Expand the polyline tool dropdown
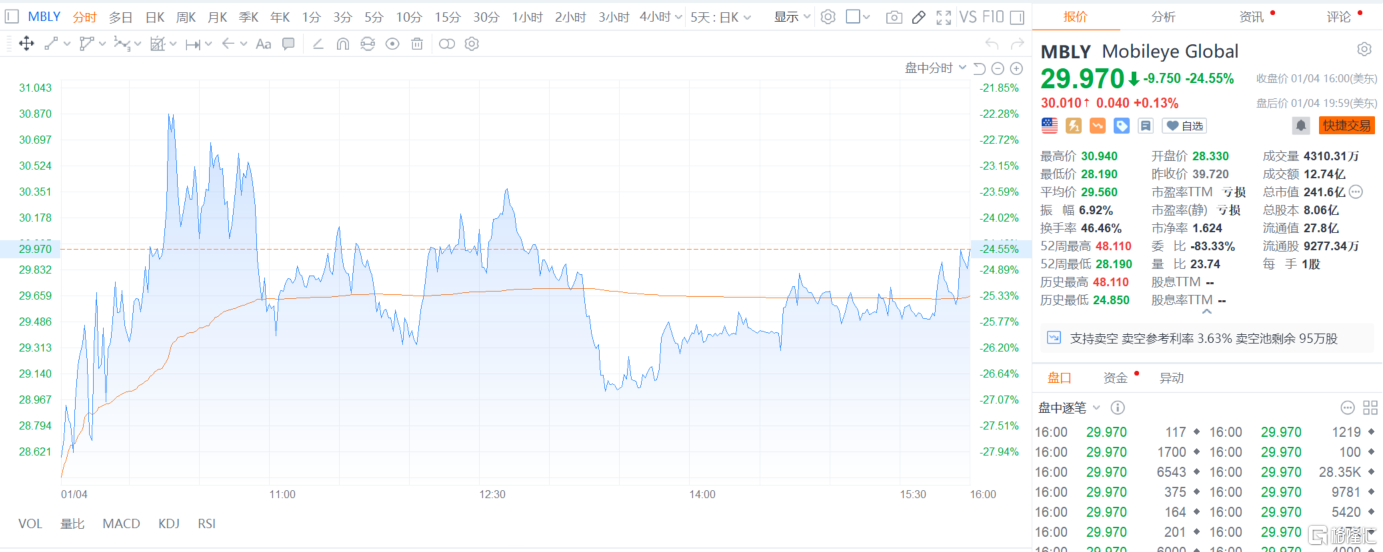Image resolution: width=1383 pixels, height=552 pixels. point(102,44)
